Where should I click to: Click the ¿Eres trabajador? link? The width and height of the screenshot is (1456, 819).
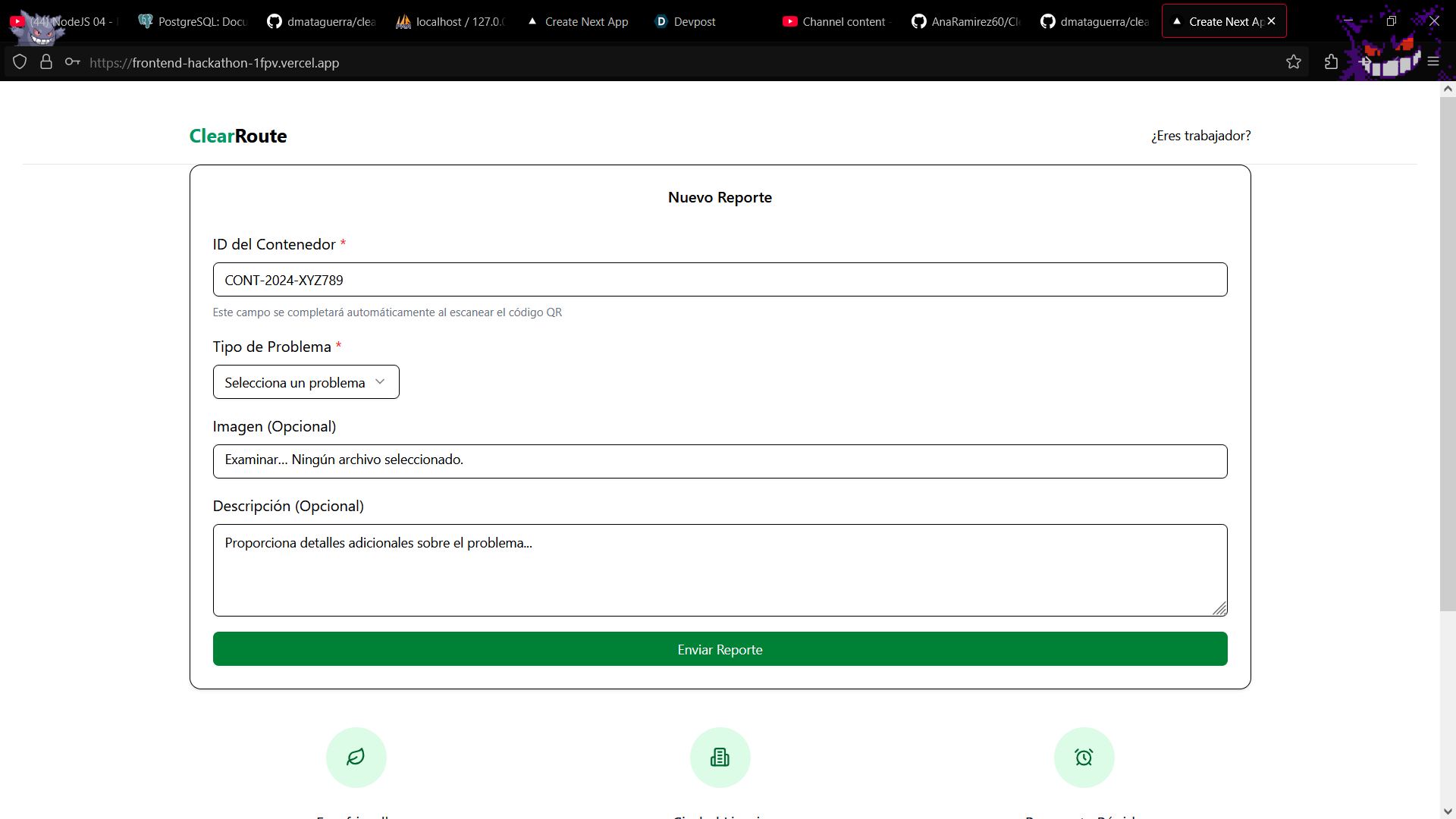click(1200, 136)
